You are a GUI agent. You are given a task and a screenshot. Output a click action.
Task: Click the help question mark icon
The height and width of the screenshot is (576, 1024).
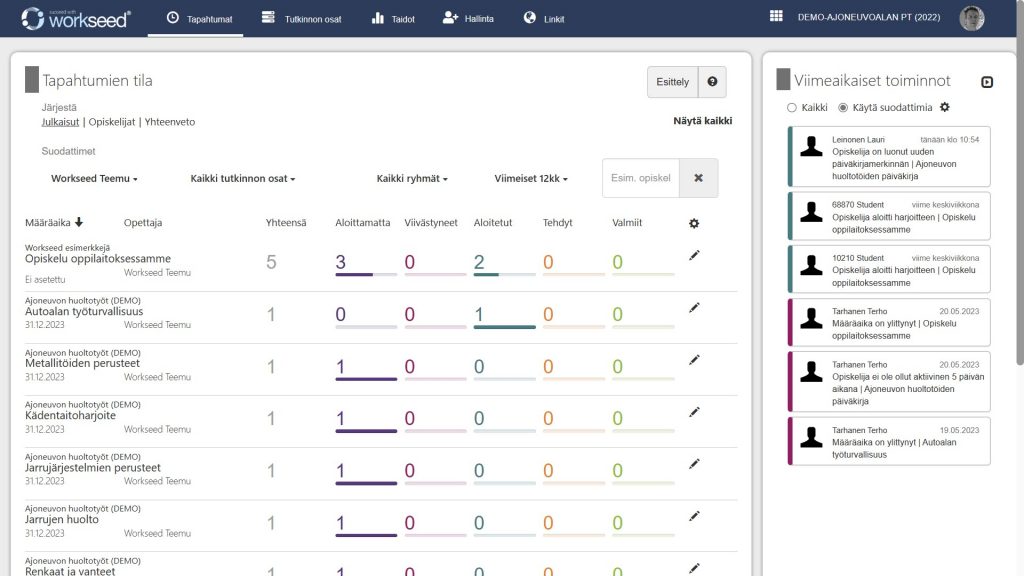pyautogui.click(x=712, y=82)
